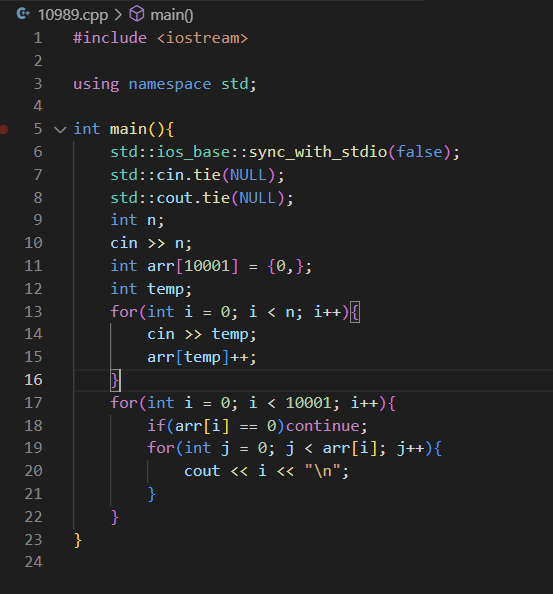553x594 pixels.
Task: Click the 'namespace' keyword on line 3
Action: pos(170,84)
